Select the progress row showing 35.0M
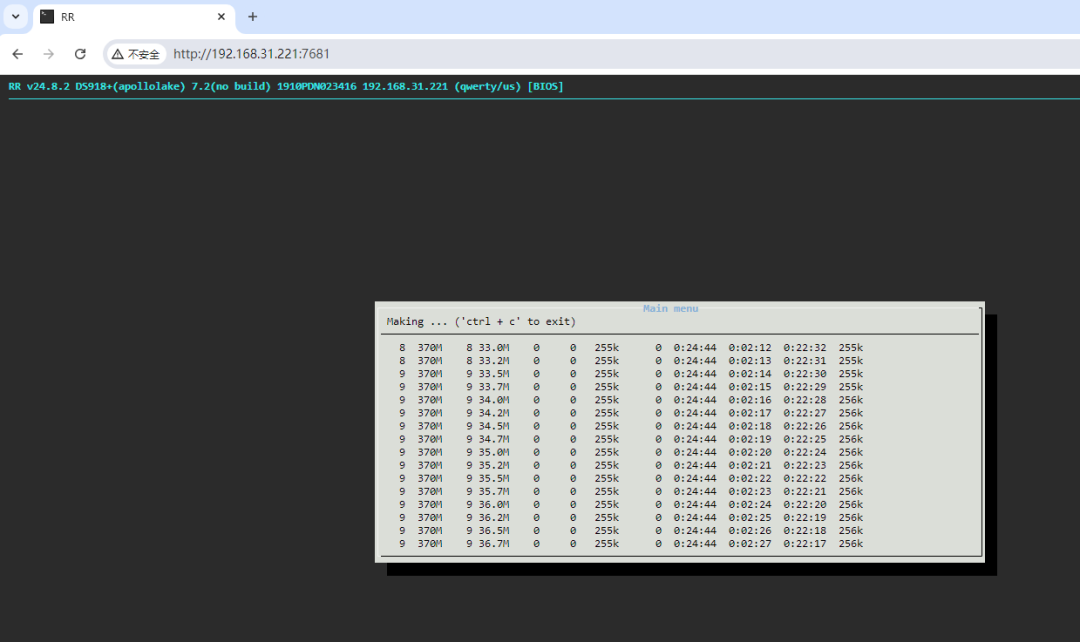The image size is (1080, 642). [630, 452]
